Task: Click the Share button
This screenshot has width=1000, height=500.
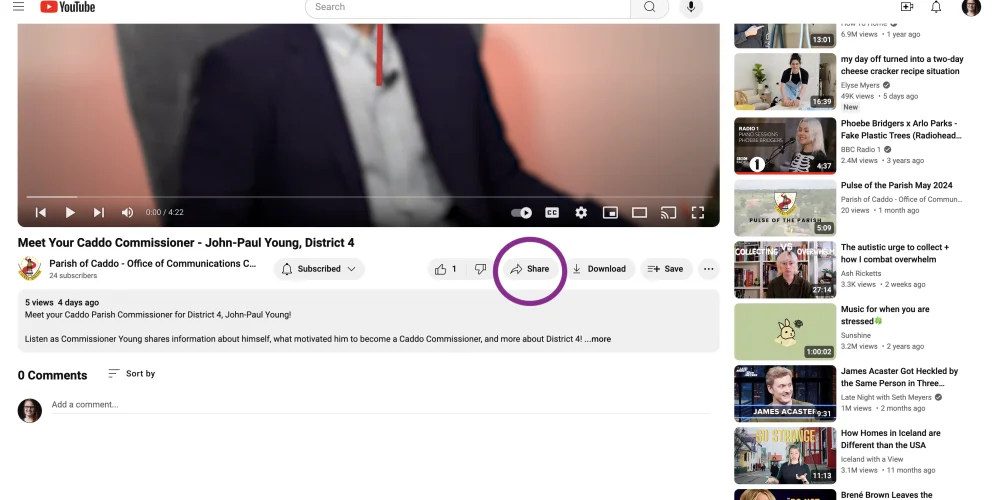Action: point(530,269)
